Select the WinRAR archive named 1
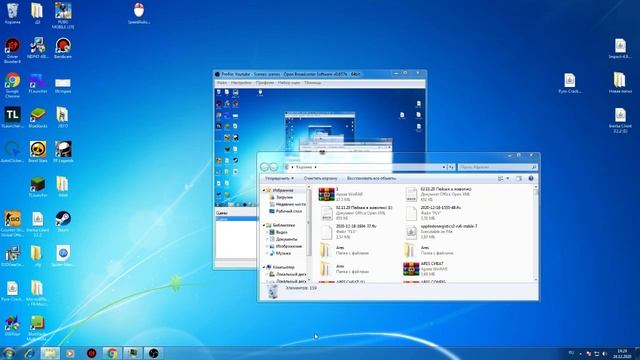Image resolution: width=640 pixels, height=360 pixels. [341, 194]
